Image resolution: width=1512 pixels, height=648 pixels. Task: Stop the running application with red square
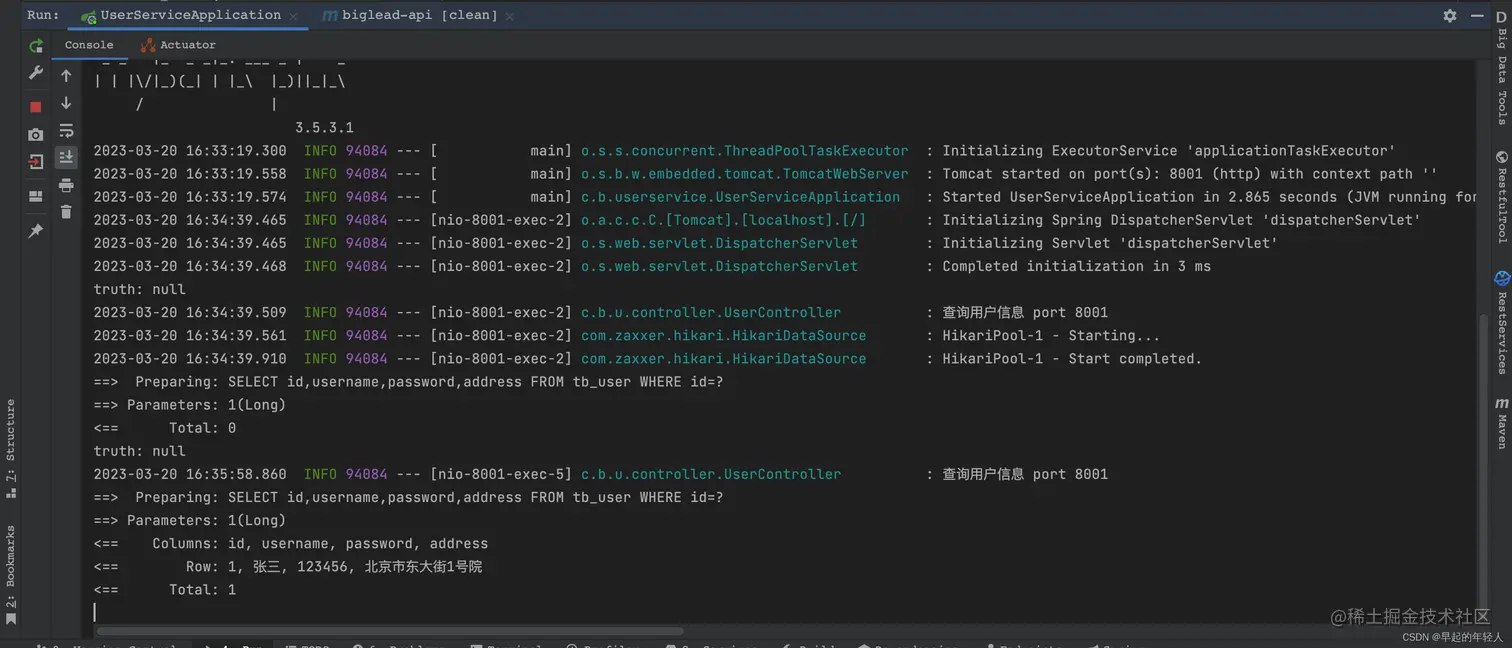pos(36,107)
